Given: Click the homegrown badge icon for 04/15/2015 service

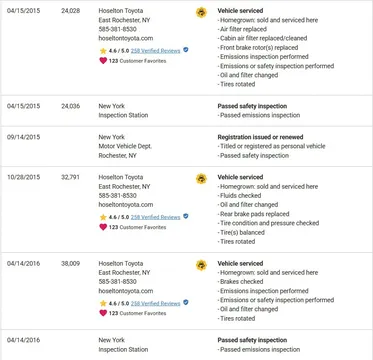Looking at the screenshot, I should coord(201,13).
